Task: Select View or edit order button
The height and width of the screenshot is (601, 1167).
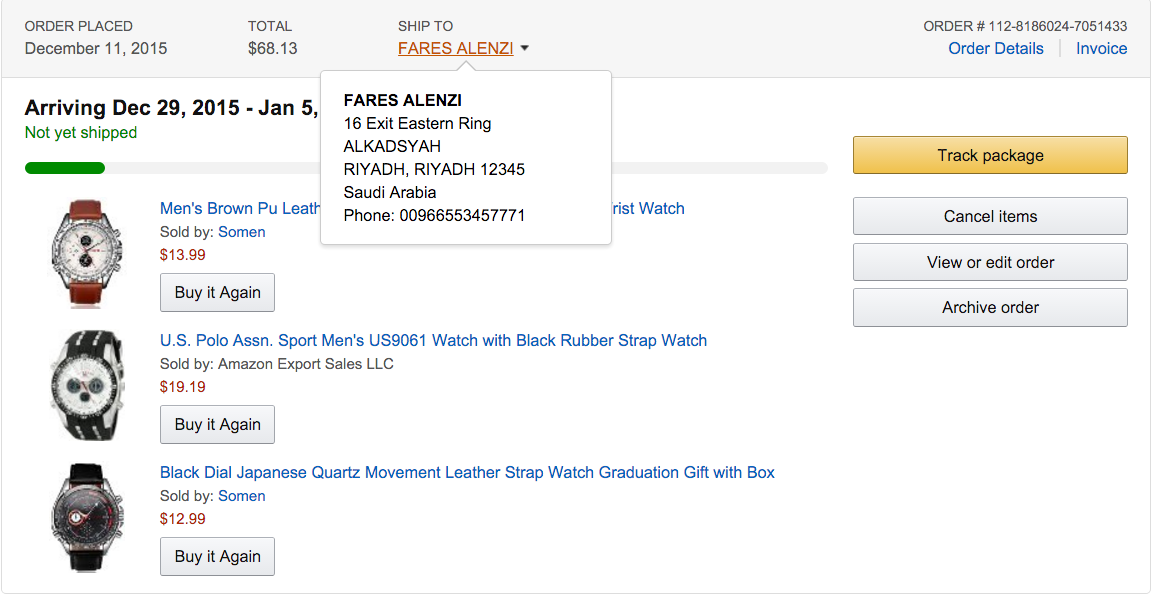Action: point(989,263)
